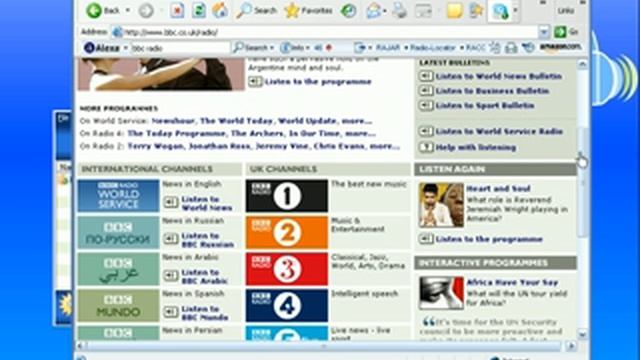Click the Forward navigation button
The image size is (640, 360).
[146, 11]
